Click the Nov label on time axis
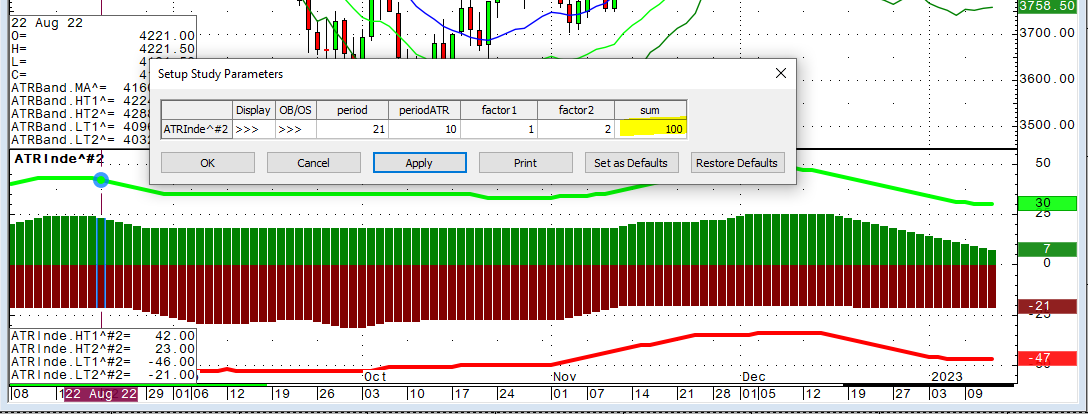 [x=565, y=377]
